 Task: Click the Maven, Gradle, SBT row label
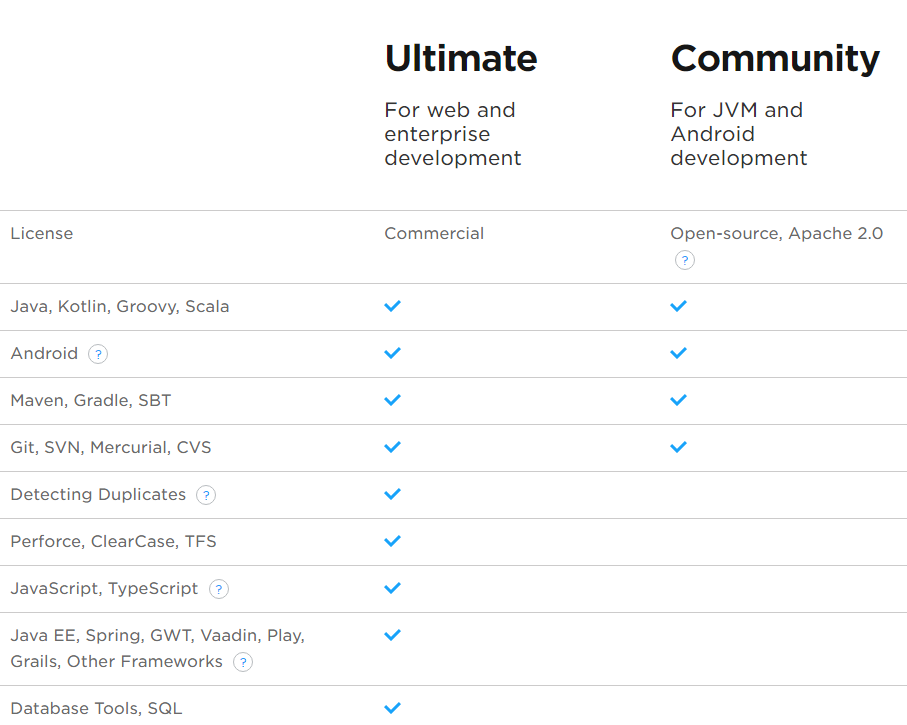click(91, 400)
